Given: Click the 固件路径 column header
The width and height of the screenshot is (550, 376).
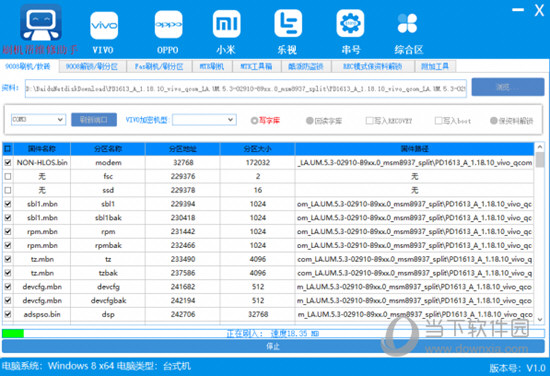Looking at the screenshot, I should click(x=415, y=149).
